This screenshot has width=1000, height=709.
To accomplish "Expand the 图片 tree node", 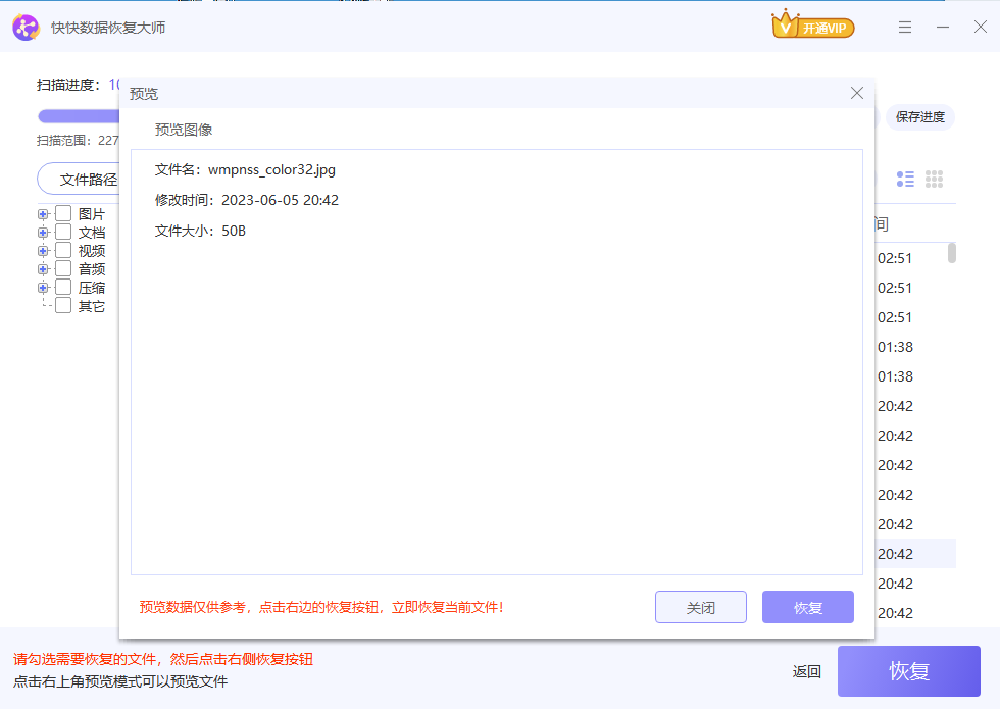I will point(42,213).
